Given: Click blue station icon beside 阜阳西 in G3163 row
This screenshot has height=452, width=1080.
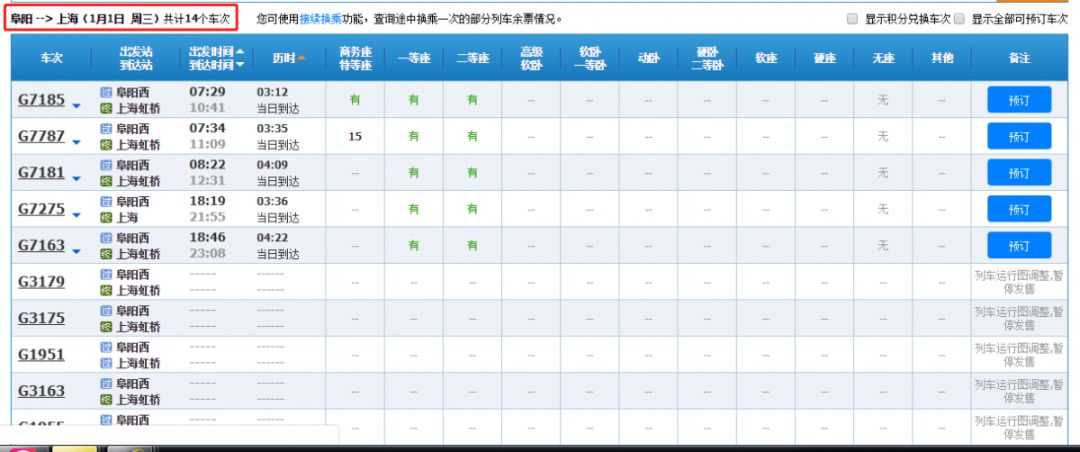Looking at the screenshot, I should pos(105,384).
